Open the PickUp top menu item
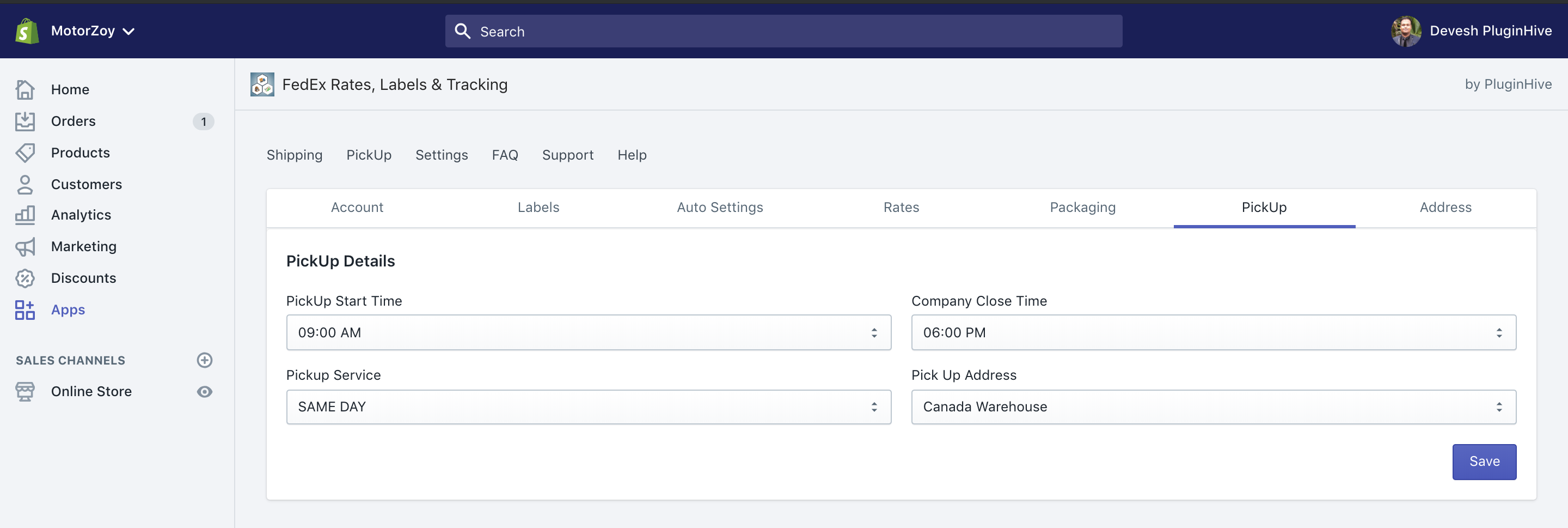Viewport: 1568px width, 528px height. pos(369,155)
